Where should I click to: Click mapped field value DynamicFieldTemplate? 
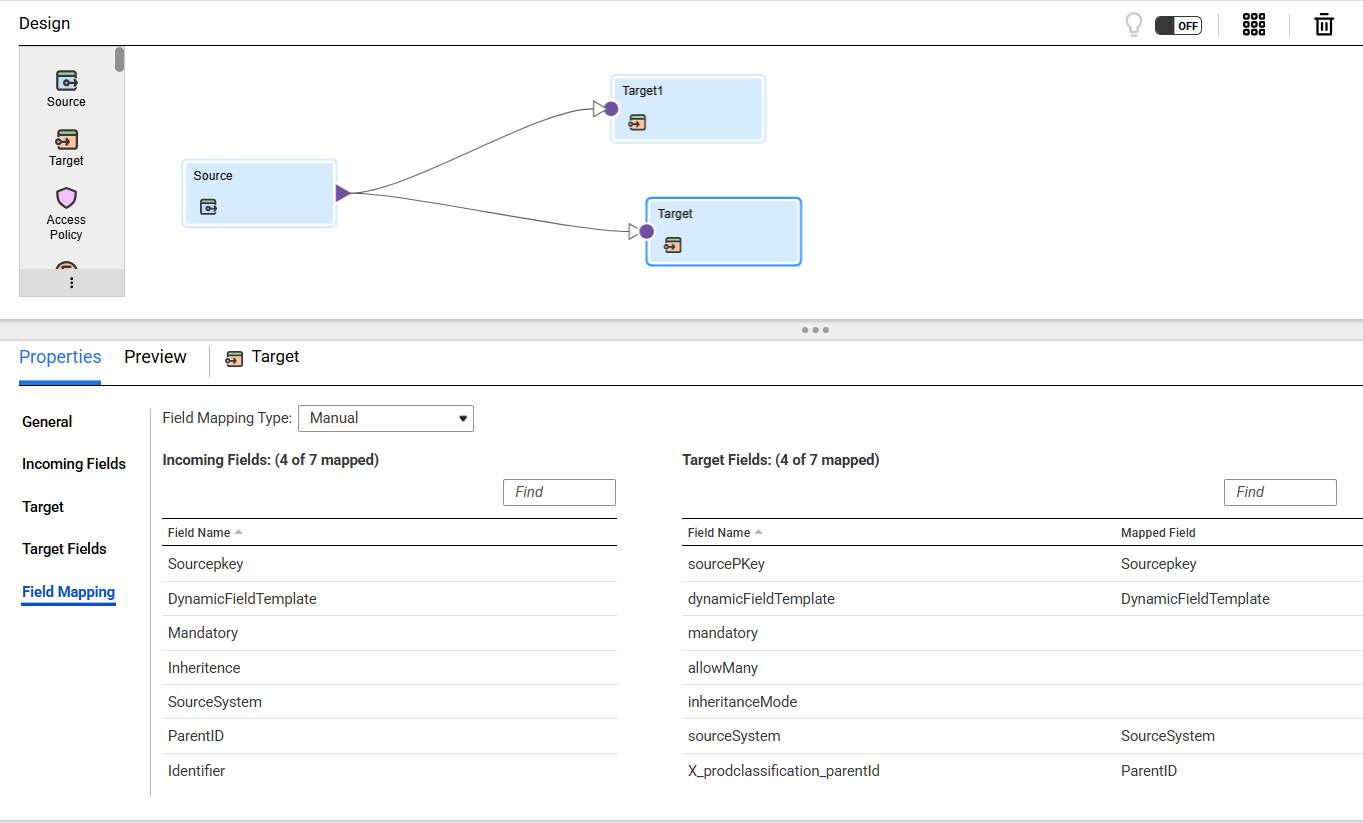pyautogui.click(x=1195, y=599)
